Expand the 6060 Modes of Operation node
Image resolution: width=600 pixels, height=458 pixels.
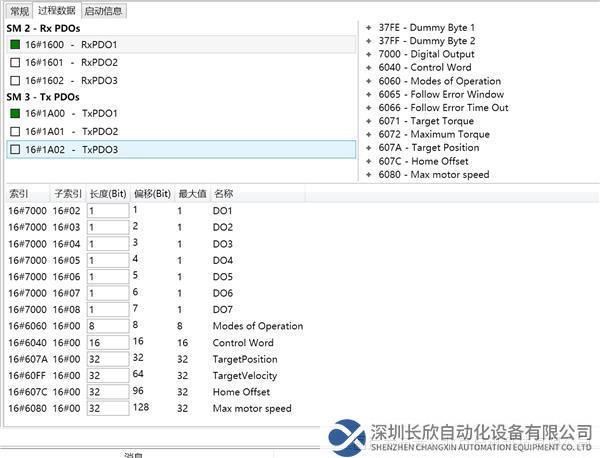coord(368,81)
